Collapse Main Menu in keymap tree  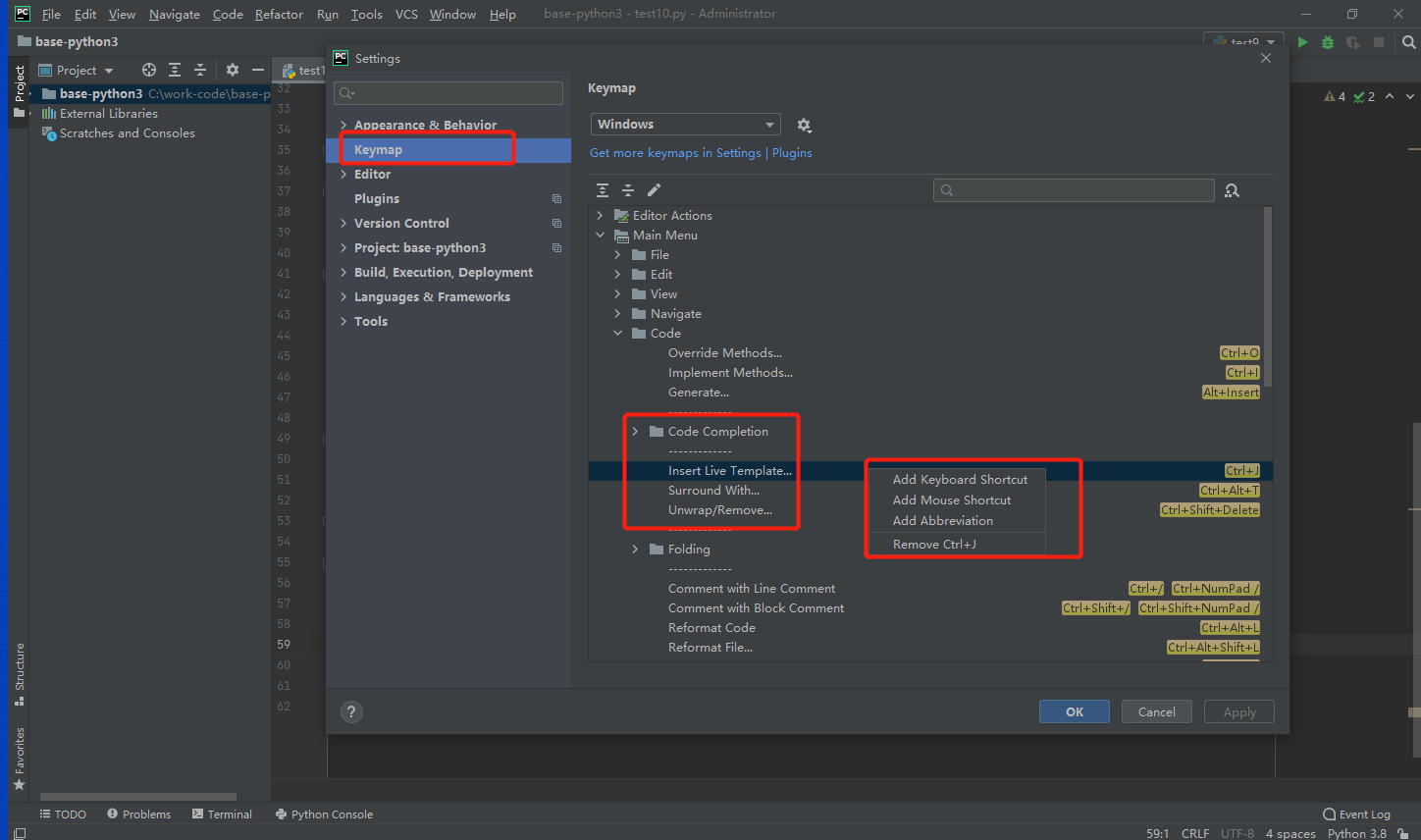tap(600, 235)
